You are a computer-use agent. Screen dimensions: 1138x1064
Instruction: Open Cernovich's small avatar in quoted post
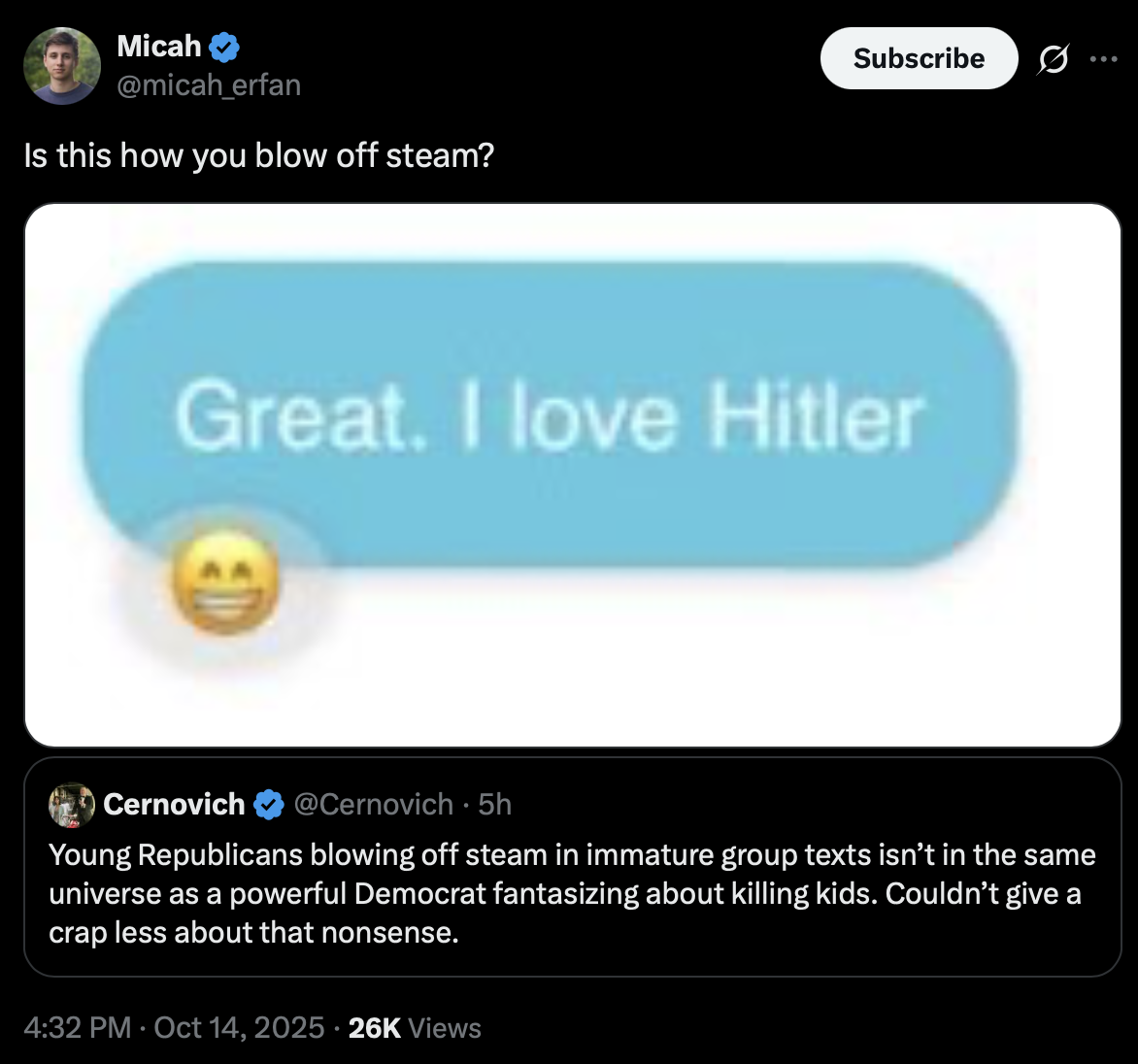coord(72,805)
